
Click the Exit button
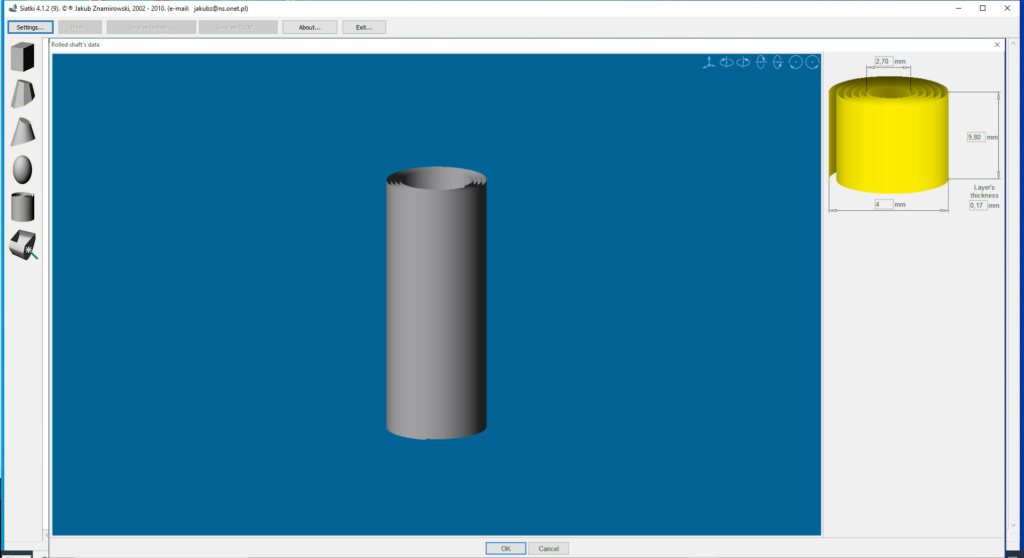tap(364, 27)
